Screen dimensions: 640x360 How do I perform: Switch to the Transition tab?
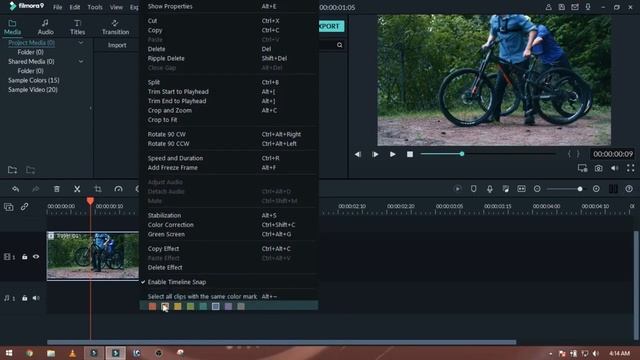pyautogui.click(x=115, y=27)
